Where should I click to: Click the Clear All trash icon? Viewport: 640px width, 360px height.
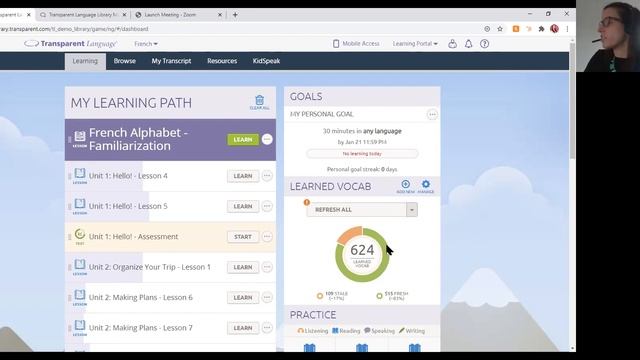pyautogui.click(x=259, y=100)
